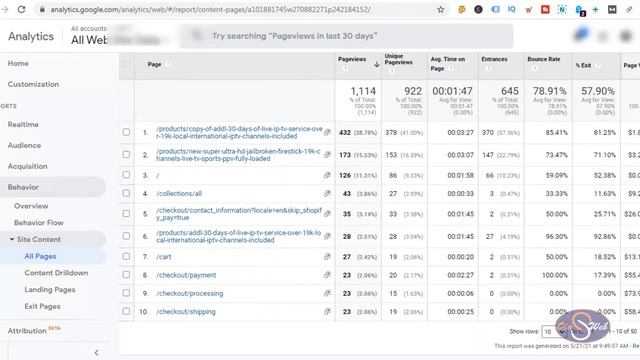Open the /checkout/payment page link
Viewport: 640px width, 360px height.
pyautogui.click(x=186, y=275)
